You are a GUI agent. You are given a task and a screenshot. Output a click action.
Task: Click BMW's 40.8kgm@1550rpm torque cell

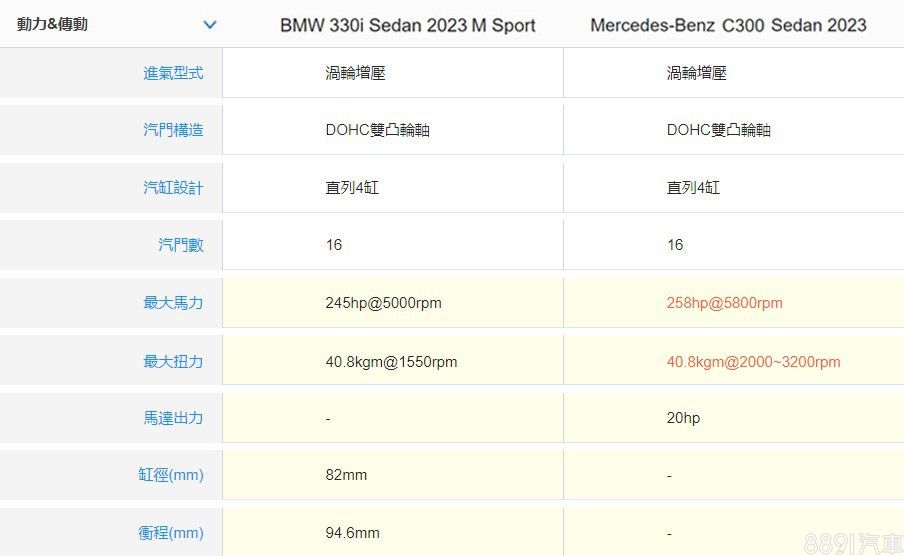point(391,361)
